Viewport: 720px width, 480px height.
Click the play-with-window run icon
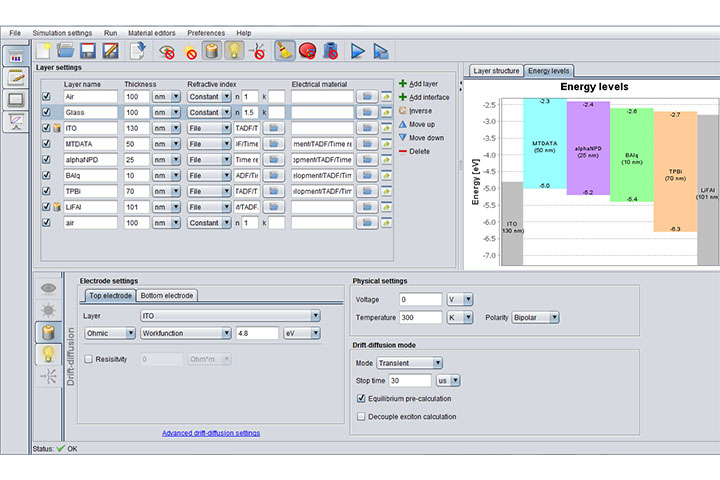tap(381, 51)
